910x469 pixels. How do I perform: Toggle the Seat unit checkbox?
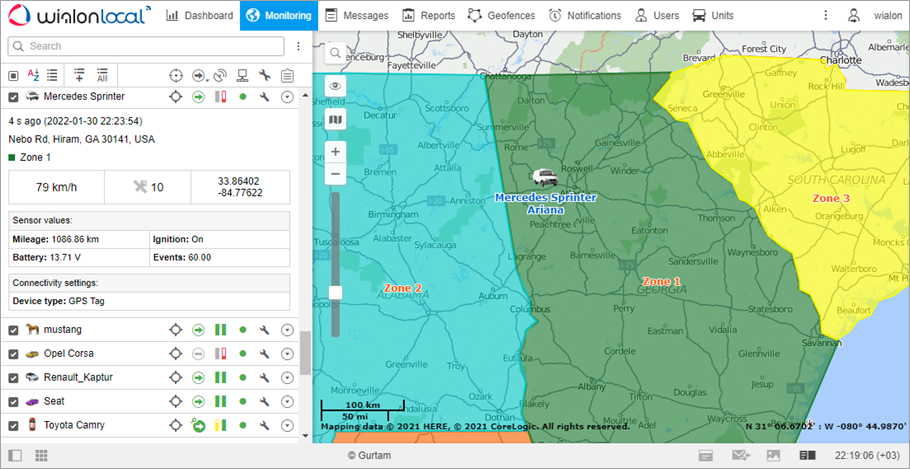[14, 402]
